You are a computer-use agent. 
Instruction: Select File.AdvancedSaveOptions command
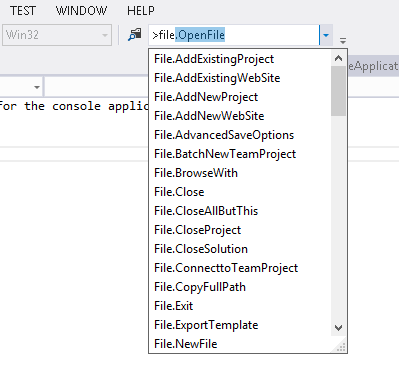point(240,135)
